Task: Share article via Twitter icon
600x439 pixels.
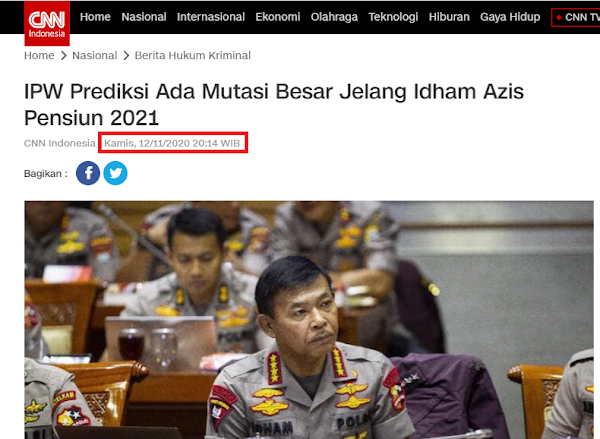Action: click(116, 173)
